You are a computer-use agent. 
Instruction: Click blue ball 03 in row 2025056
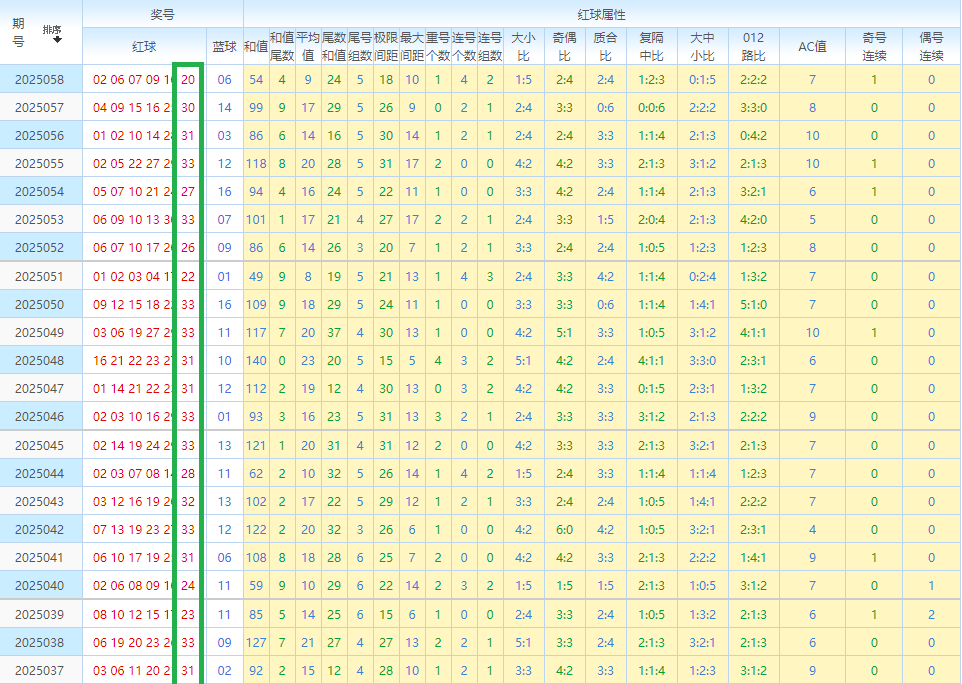225,136
